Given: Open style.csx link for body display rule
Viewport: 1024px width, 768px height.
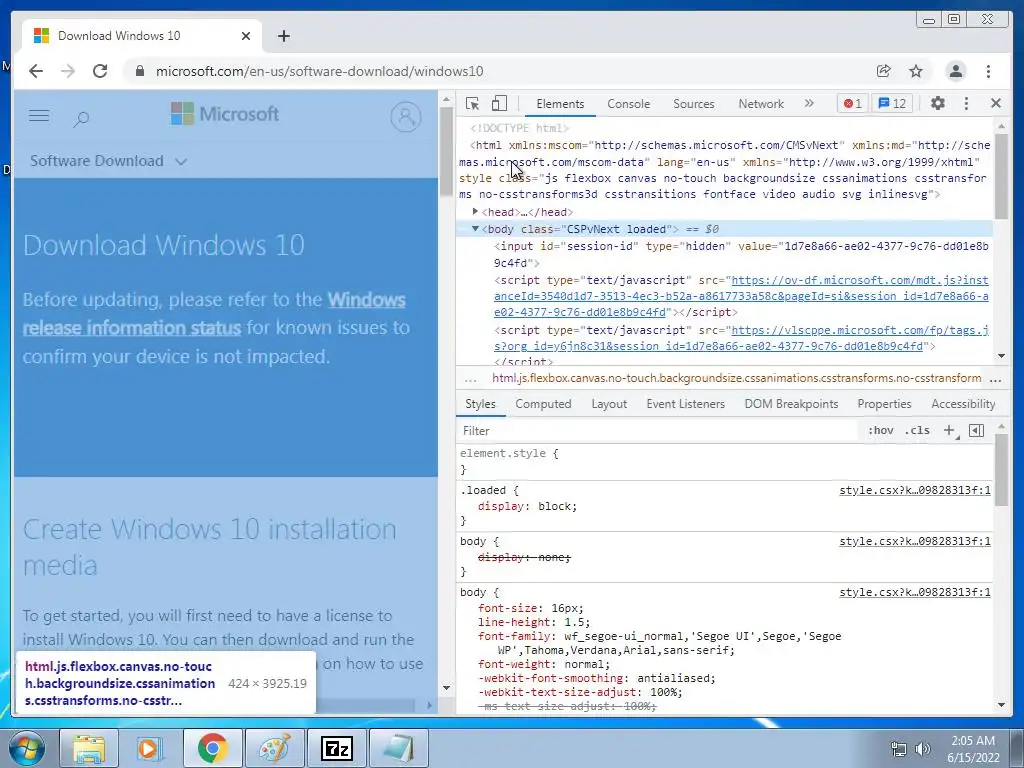Looking at the screenshot, I should pyautogui.click(x=914, y=541).
